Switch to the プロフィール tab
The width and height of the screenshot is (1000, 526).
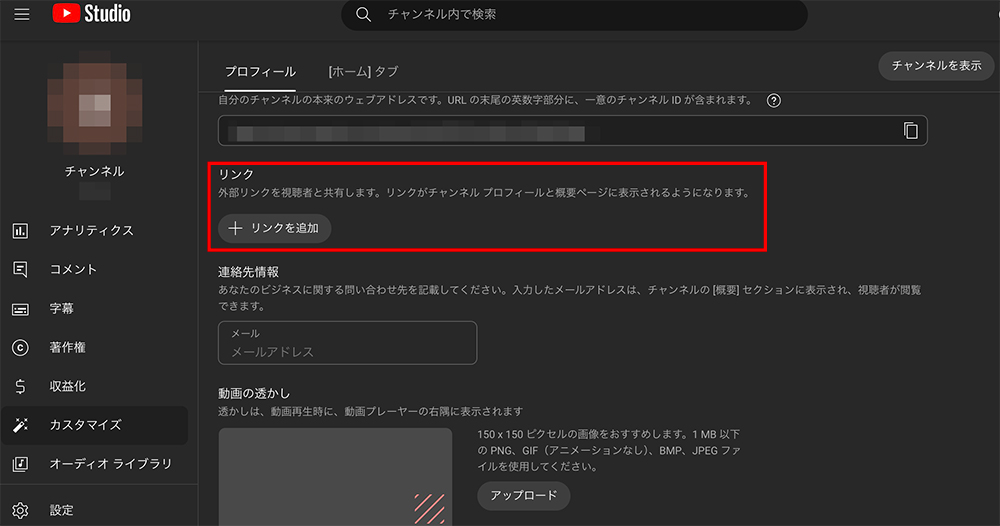(260, 71)
